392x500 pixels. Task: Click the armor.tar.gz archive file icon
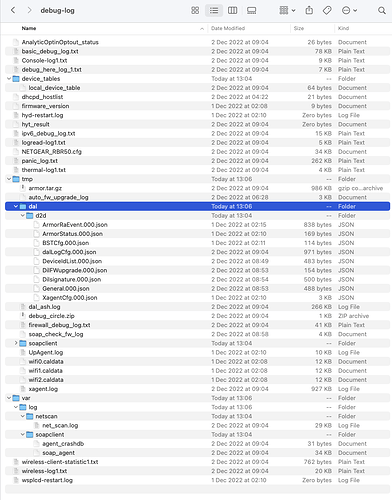23,188
